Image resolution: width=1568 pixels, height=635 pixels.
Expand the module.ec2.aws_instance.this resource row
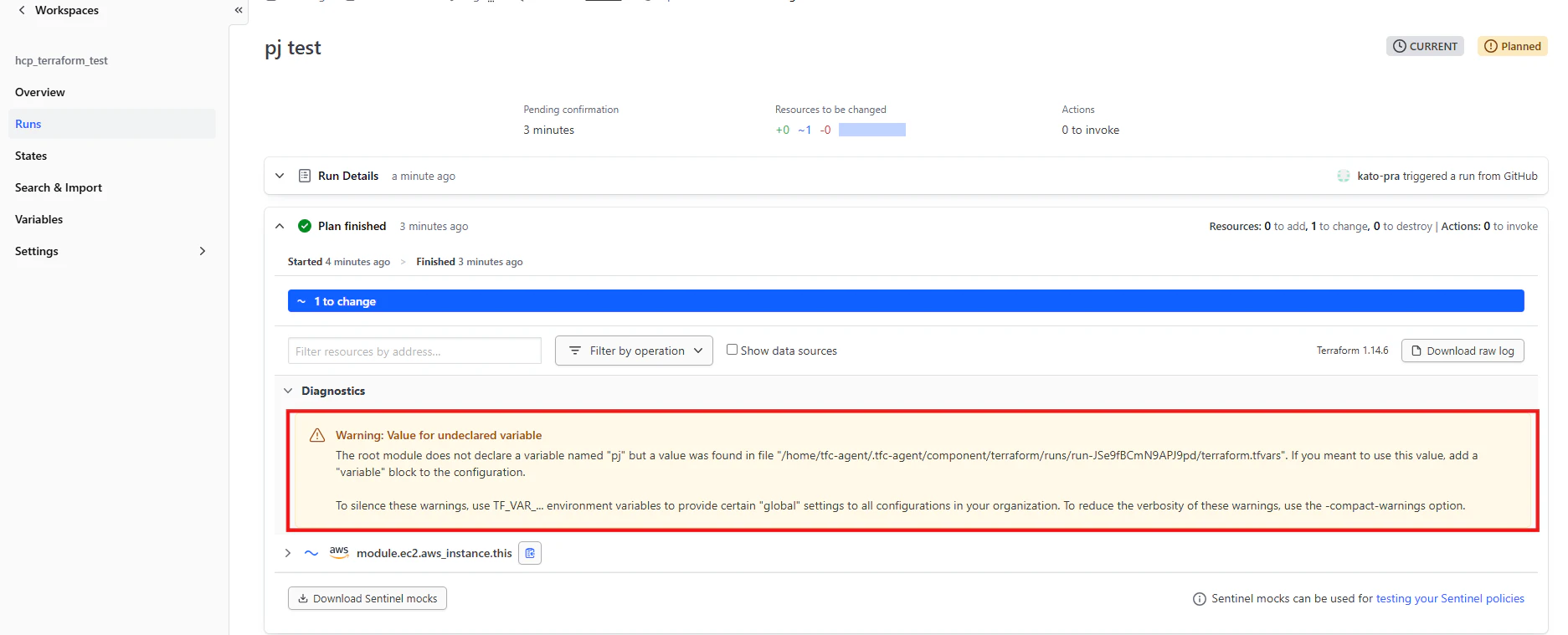pyautogui.click(x=288, y=553)
